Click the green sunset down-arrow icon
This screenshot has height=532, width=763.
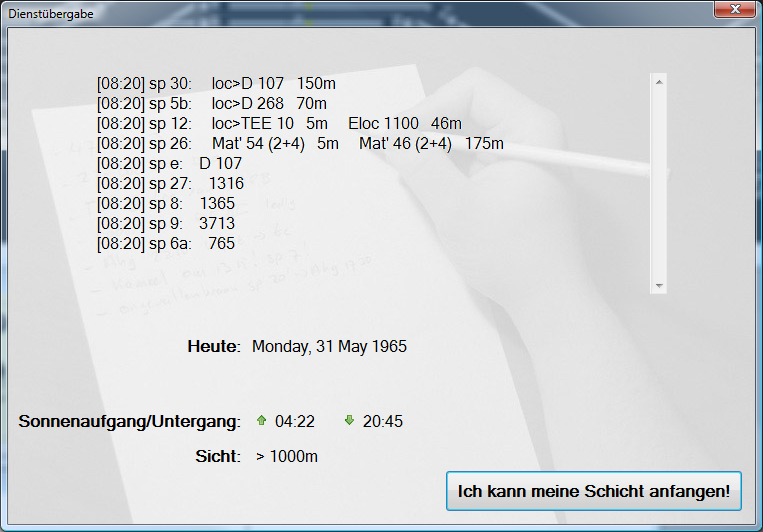[349, 421]
